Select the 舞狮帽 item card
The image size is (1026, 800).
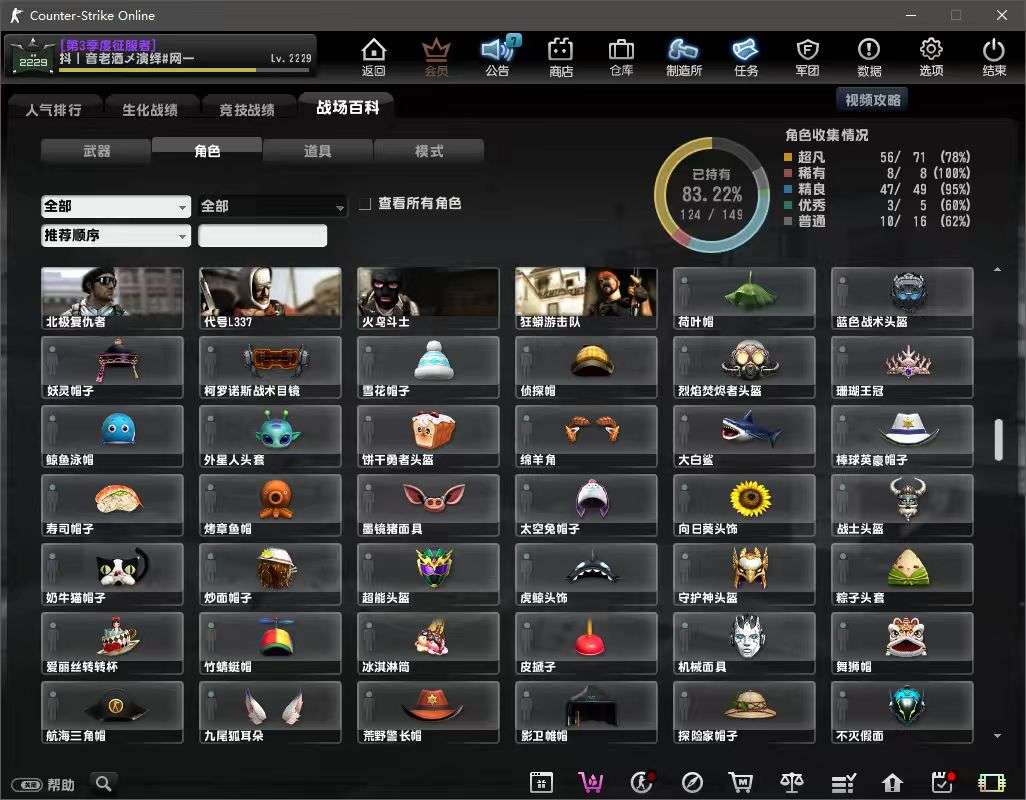[902, 643]
